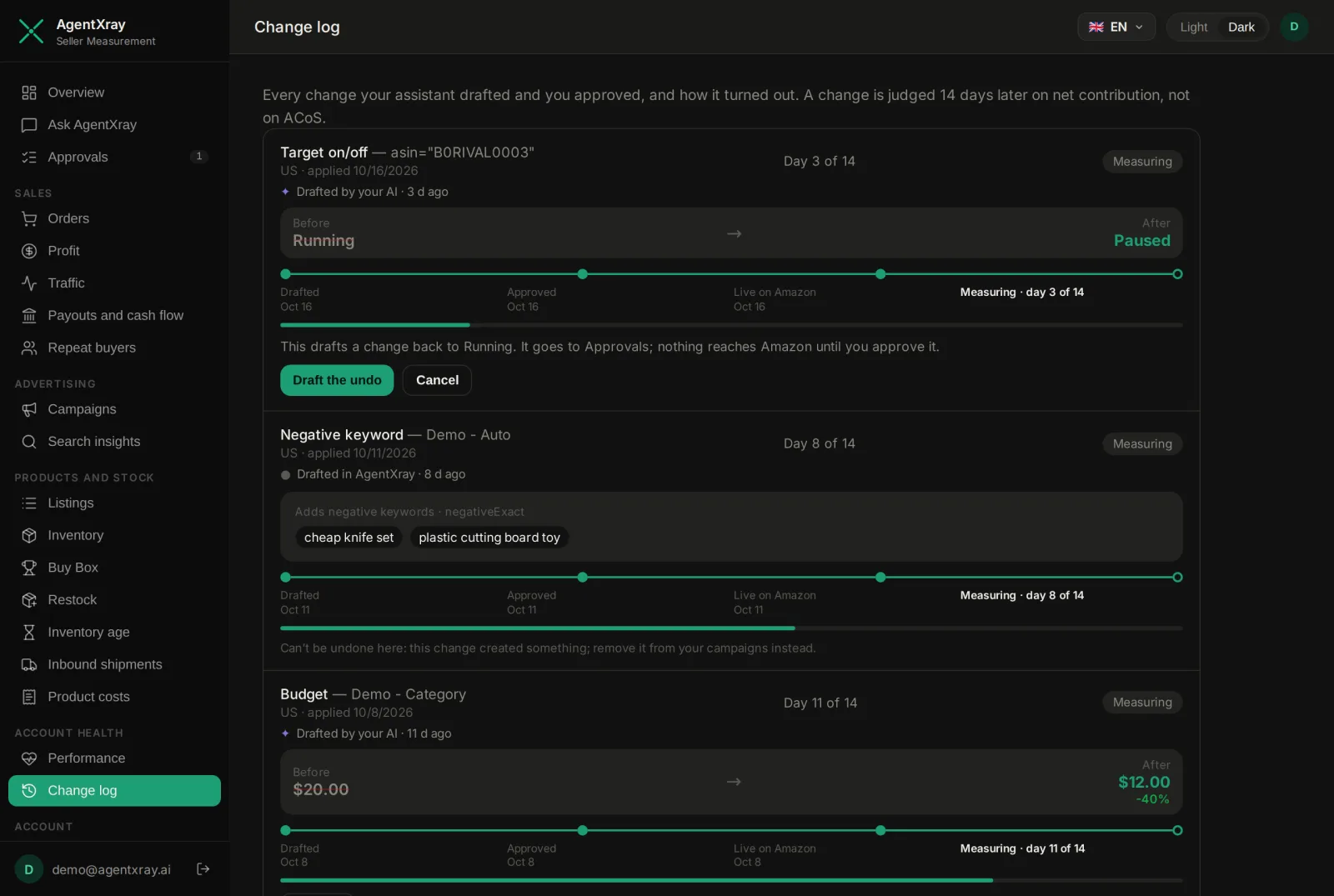This screenshot has width=1334, height=896.
Task: Click the 'cheap knife set' keyword chip
Action: (349, 538)
